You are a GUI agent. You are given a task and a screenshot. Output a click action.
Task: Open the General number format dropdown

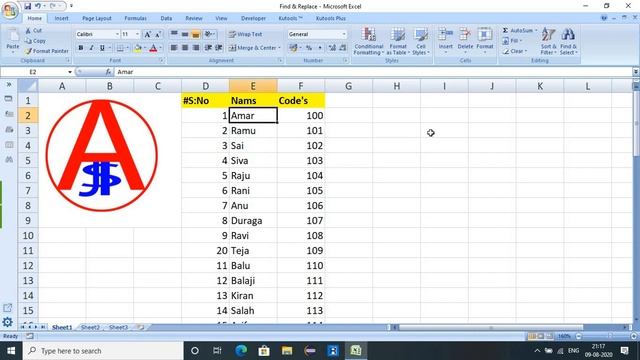[x=344, y=34]
